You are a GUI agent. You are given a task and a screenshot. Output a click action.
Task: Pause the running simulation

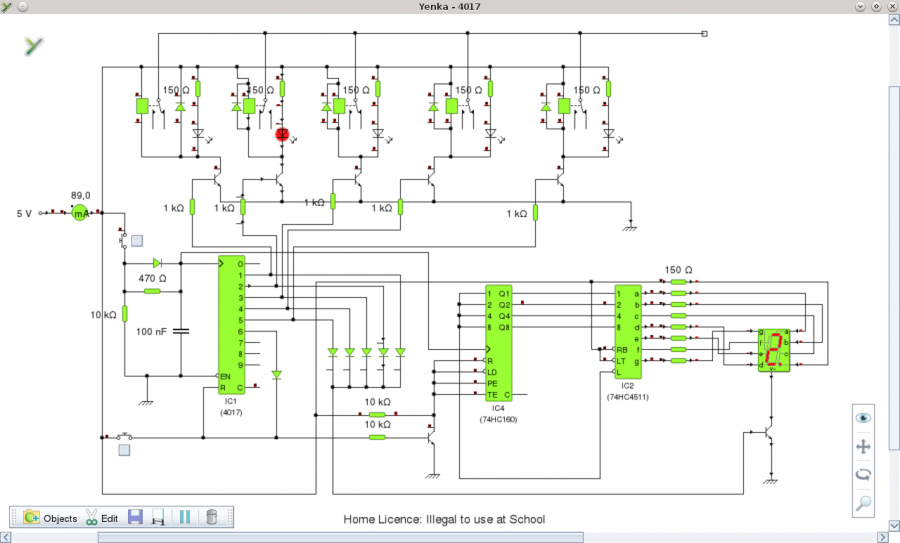[x=185, y=518]
